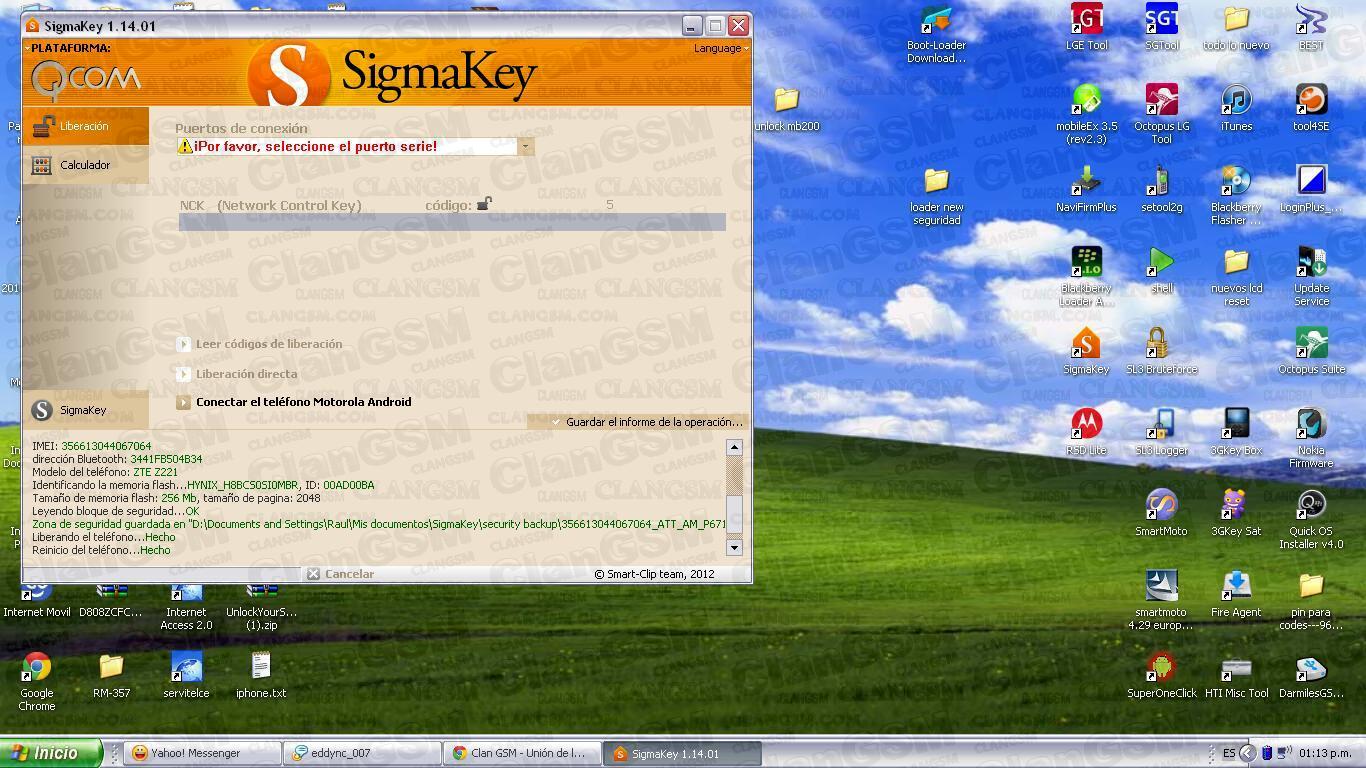Select the SGTool desktop icon

tap(1161, 28)
